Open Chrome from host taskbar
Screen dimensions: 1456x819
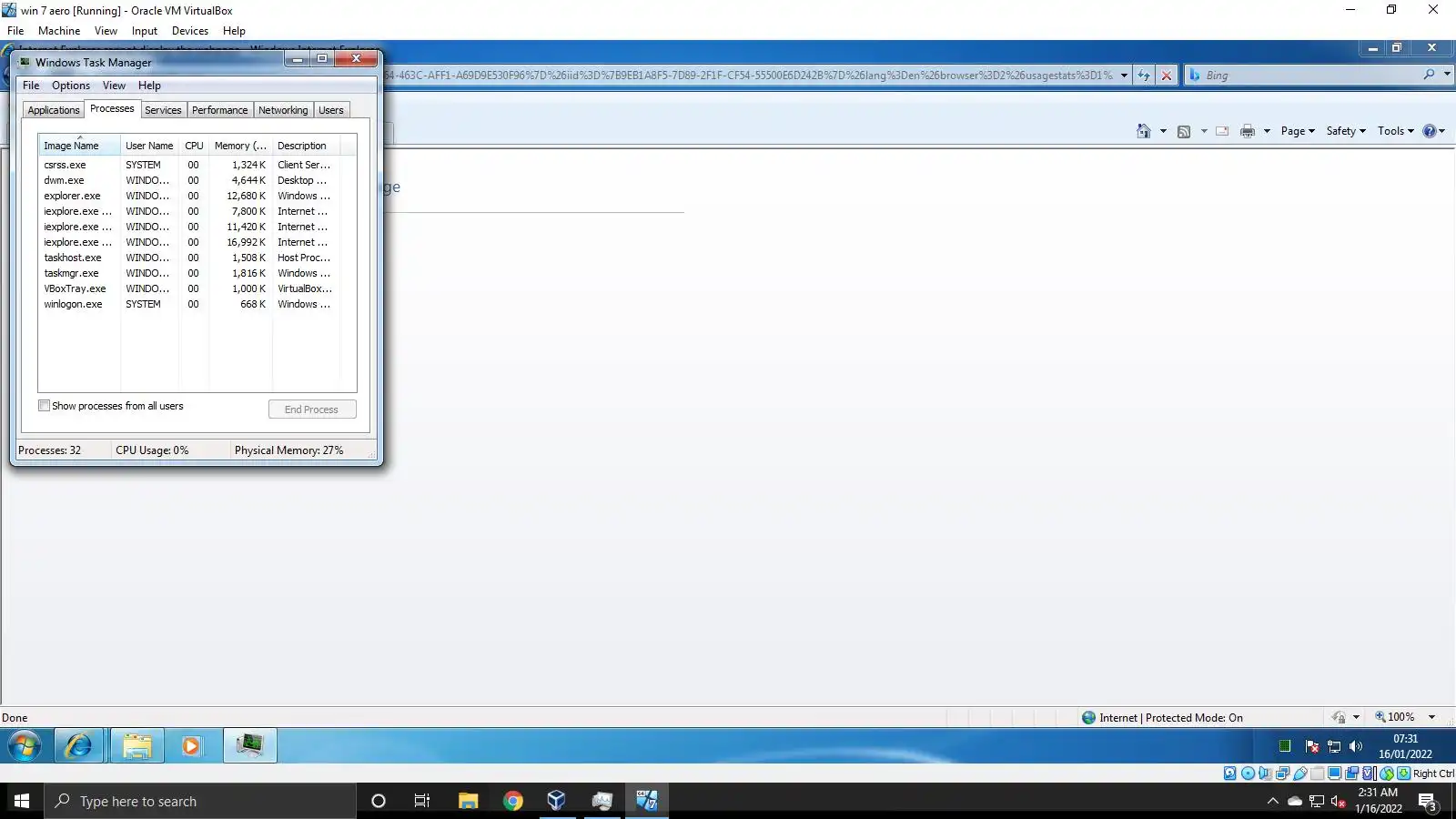[x=513, y=801]
